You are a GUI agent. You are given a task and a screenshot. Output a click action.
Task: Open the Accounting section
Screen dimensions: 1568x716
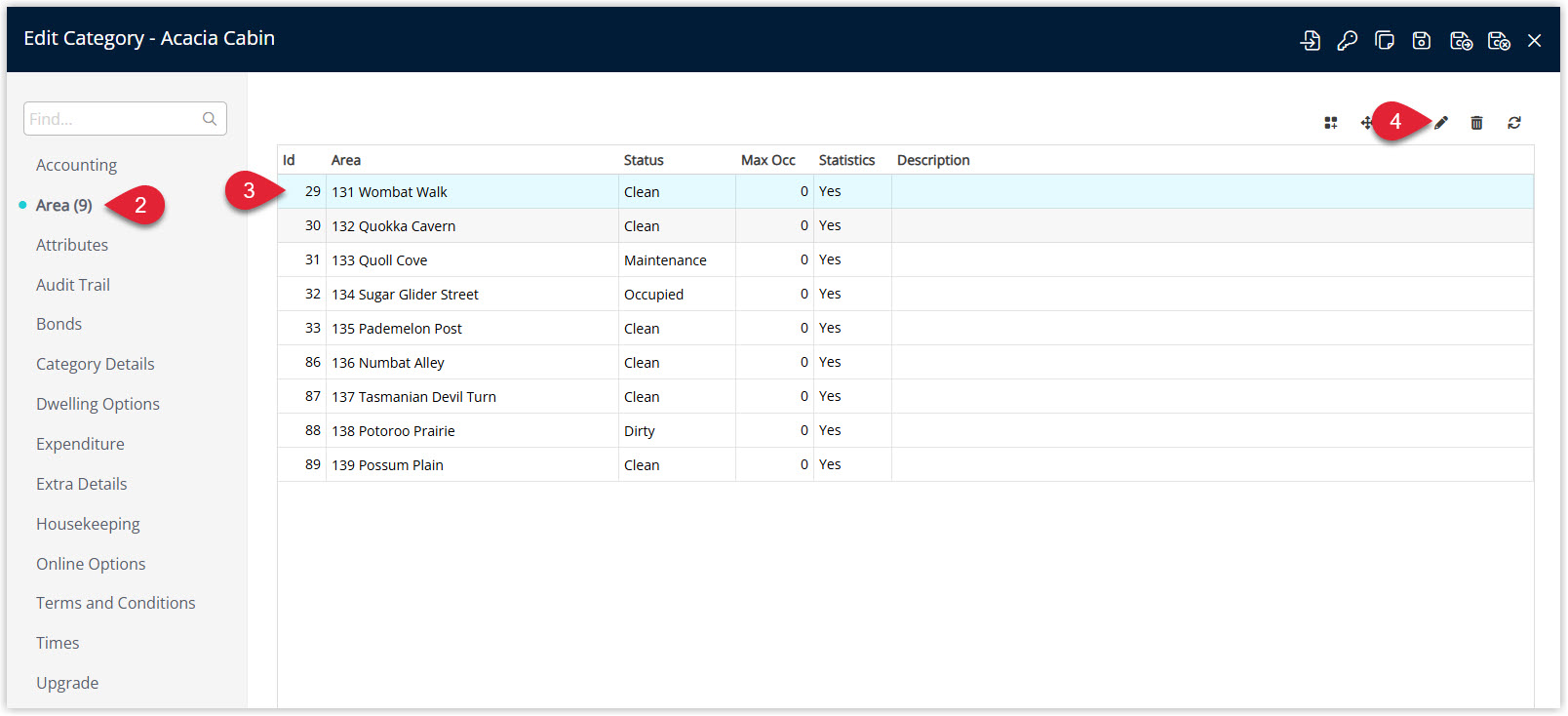click(x=76, y=165)
